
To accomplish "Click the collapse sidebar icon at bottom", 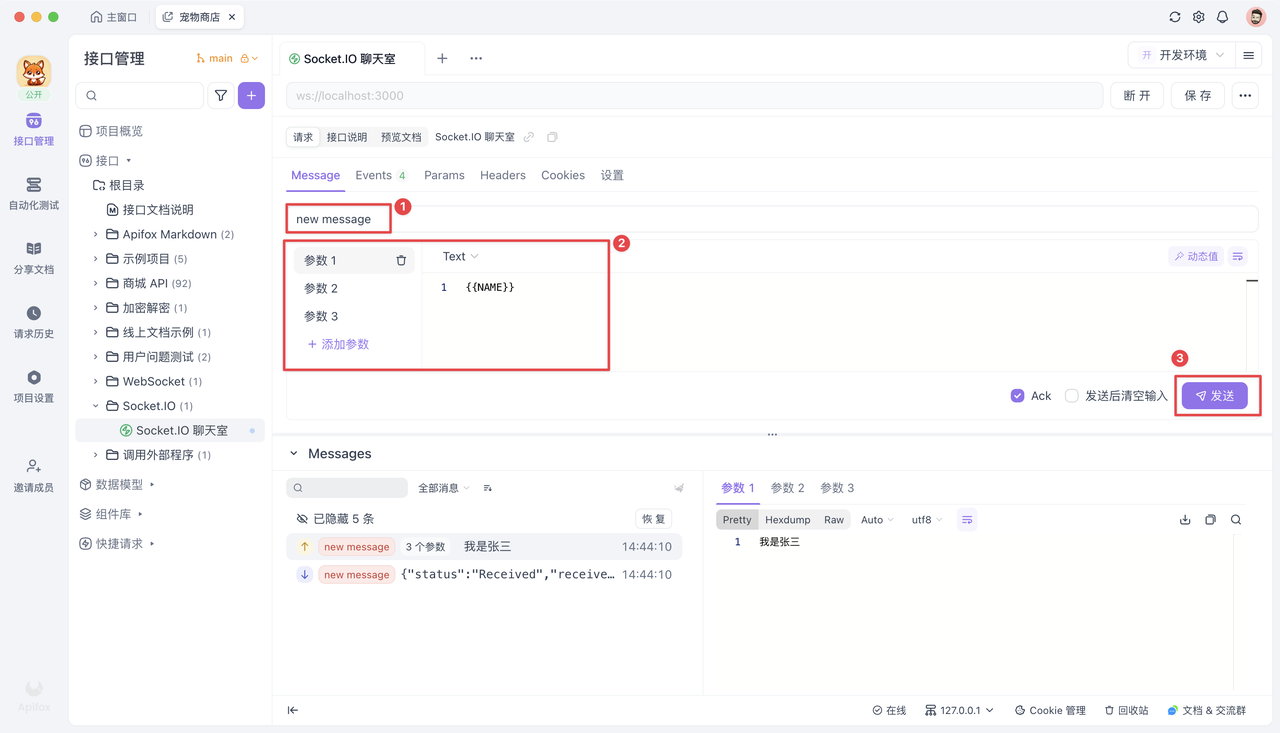I will [293, 710].
